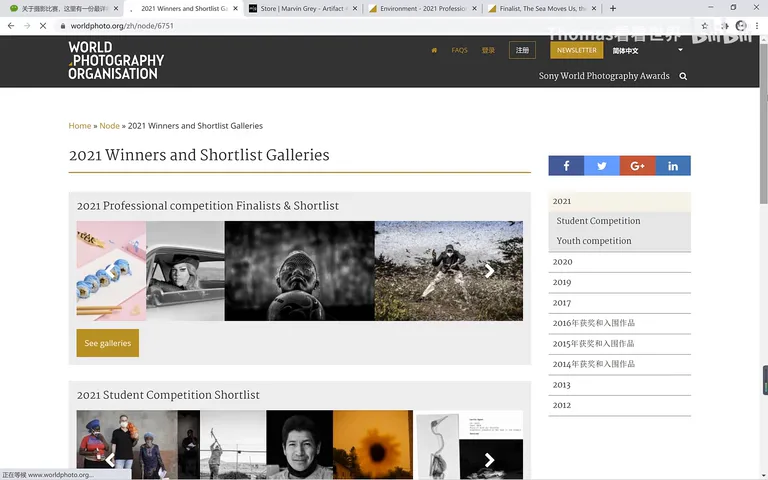Show next Student Competition image arrow

[489, 459]
